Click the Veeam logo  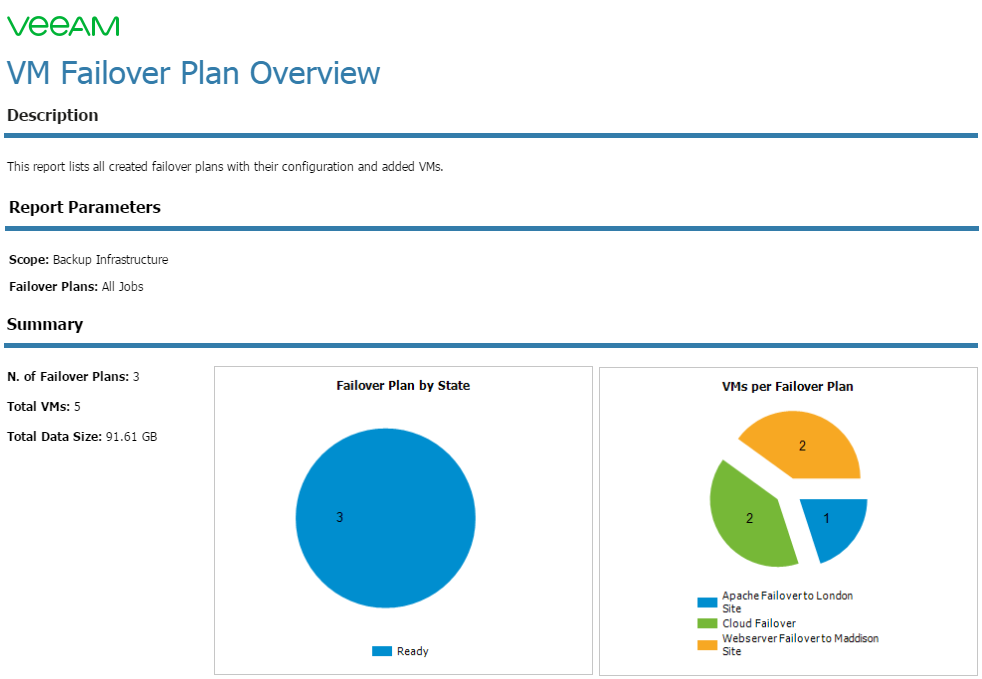pos(63,26)
